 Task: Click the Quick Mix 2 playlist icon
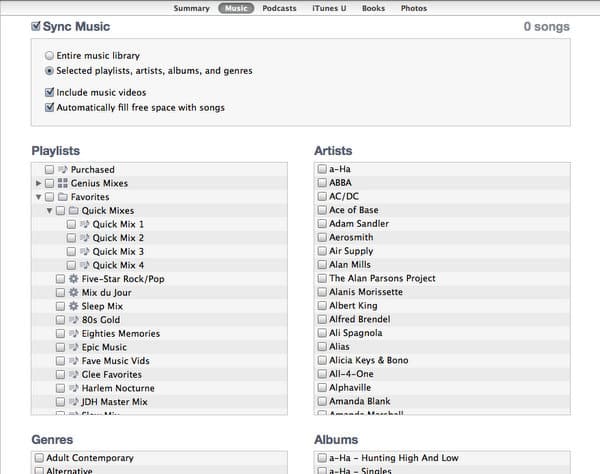[85, 238]
